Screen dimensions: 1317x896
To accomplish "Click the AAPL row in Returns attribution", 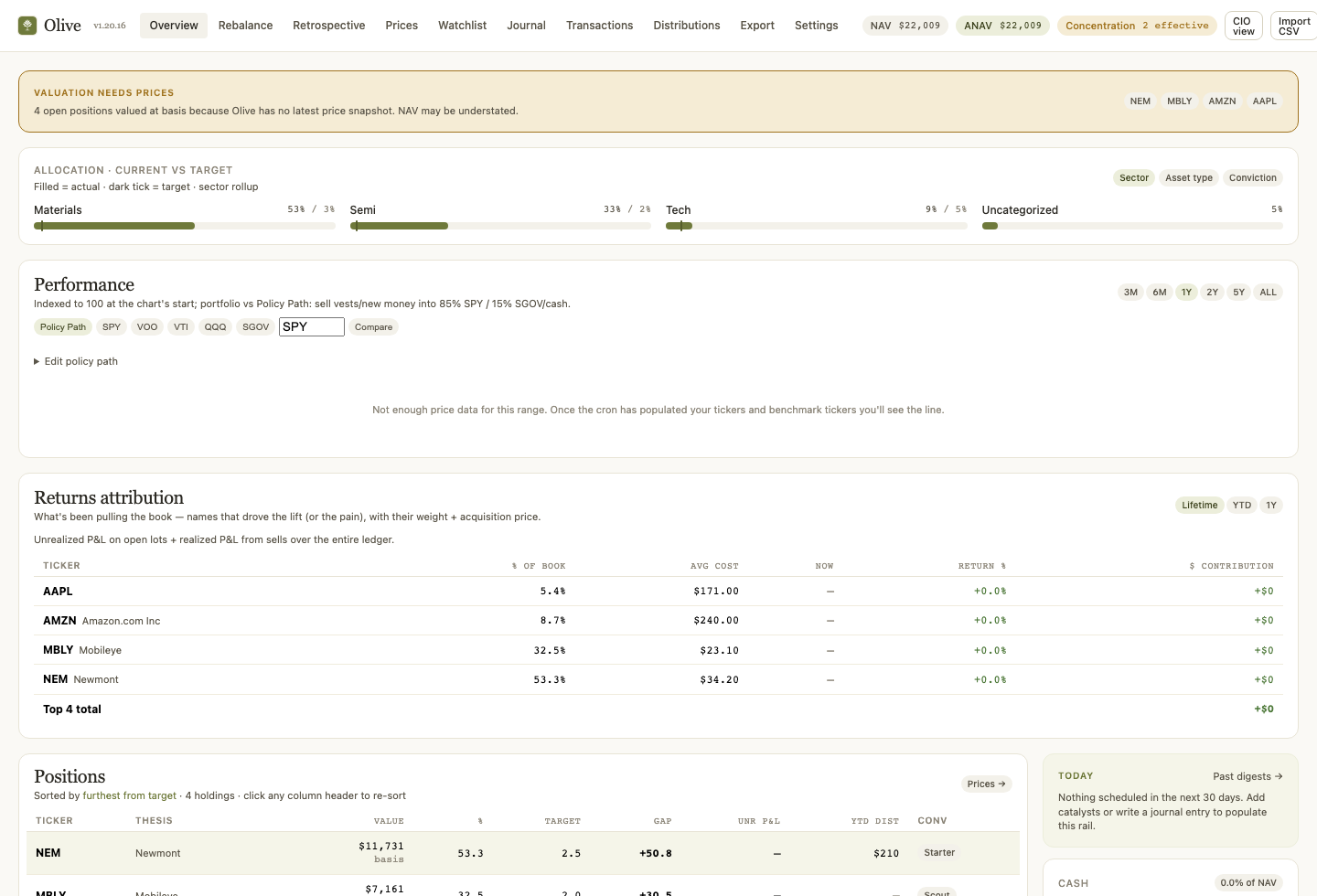I will pyautogui.click(x=658, y=592).
